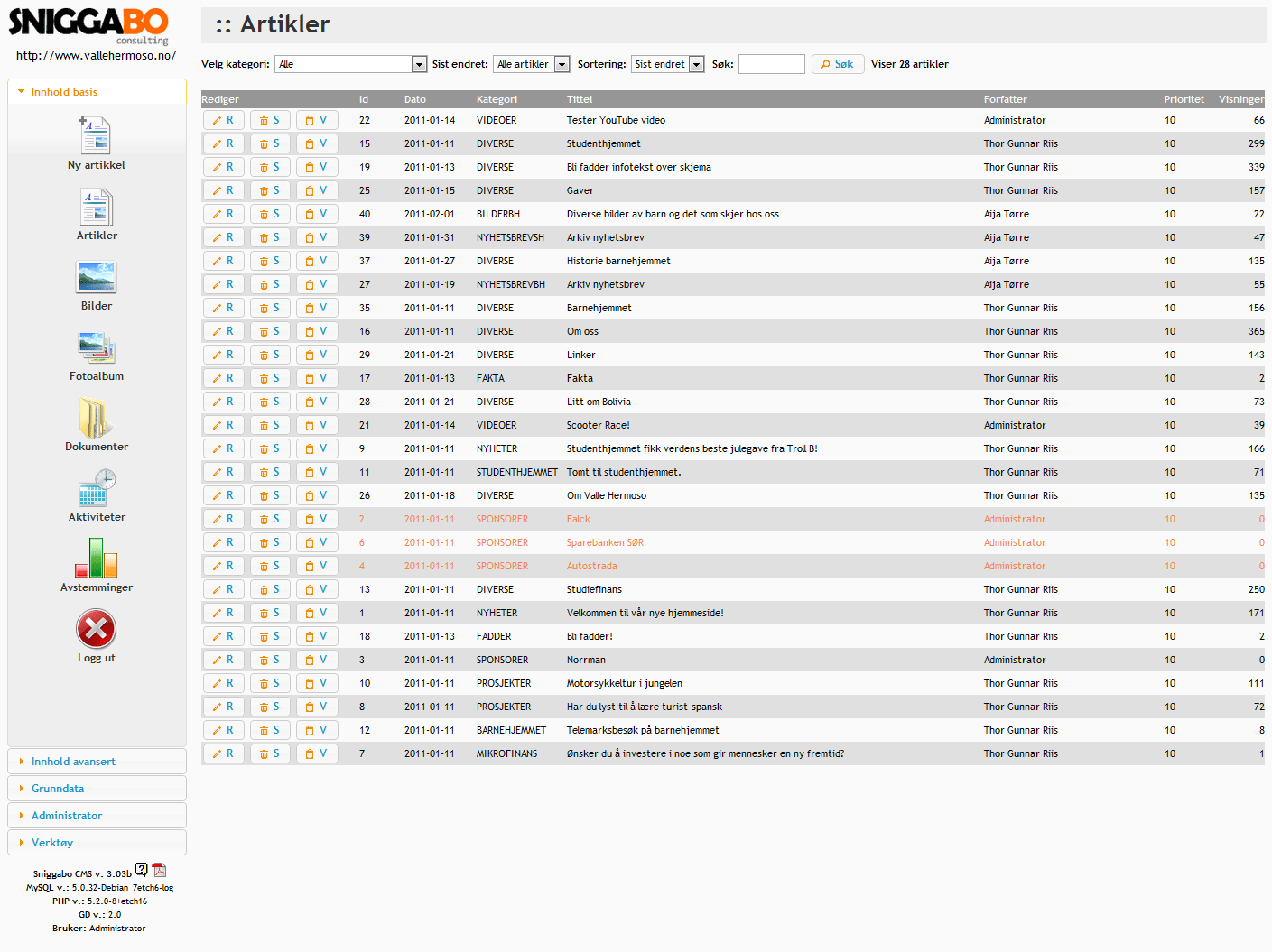Click the Prioritet column header
Screen dimensions: 1272x952
coord(1184,99)
